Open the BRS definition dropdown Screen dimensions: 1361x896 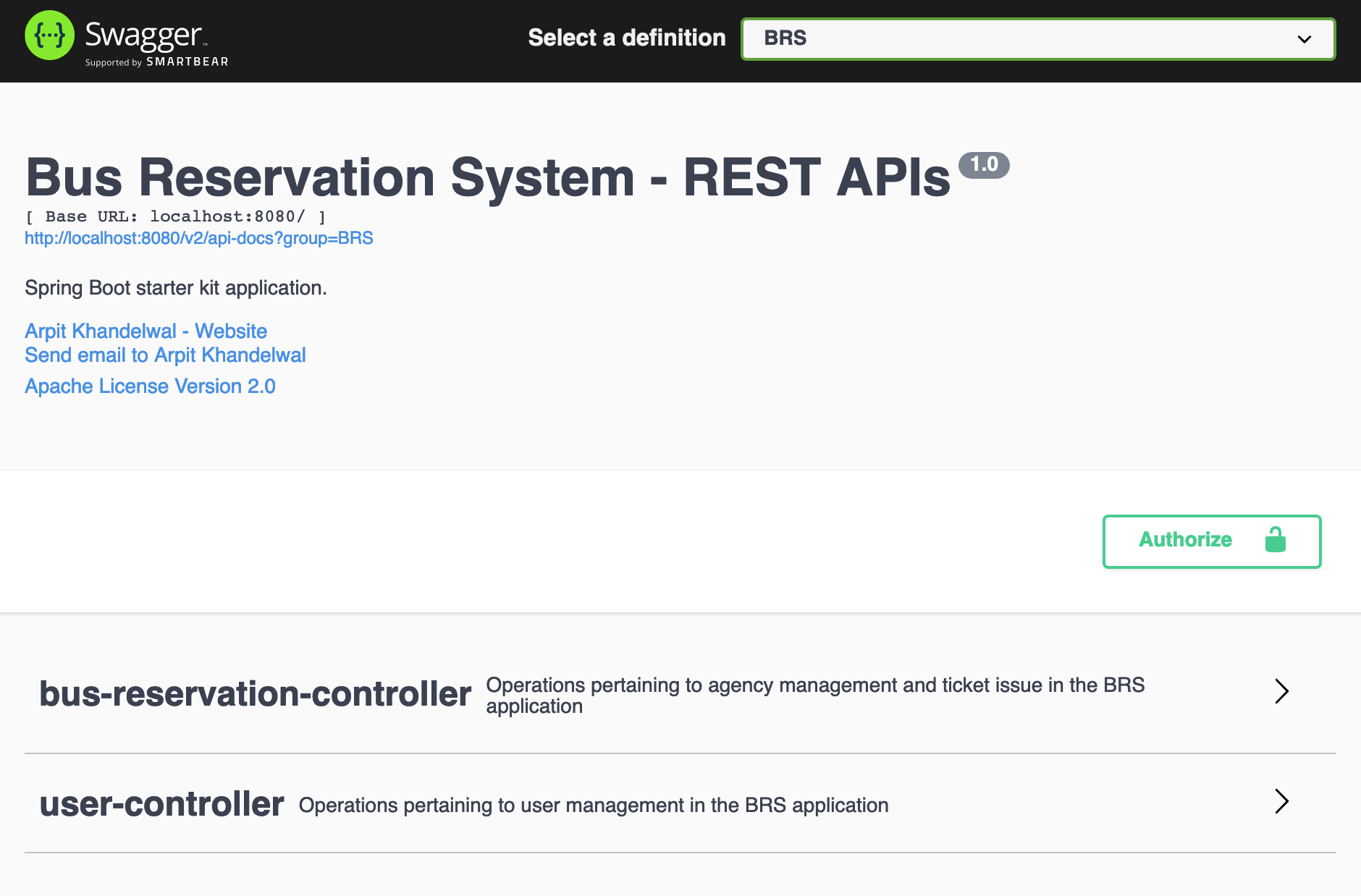[1038, 39]
